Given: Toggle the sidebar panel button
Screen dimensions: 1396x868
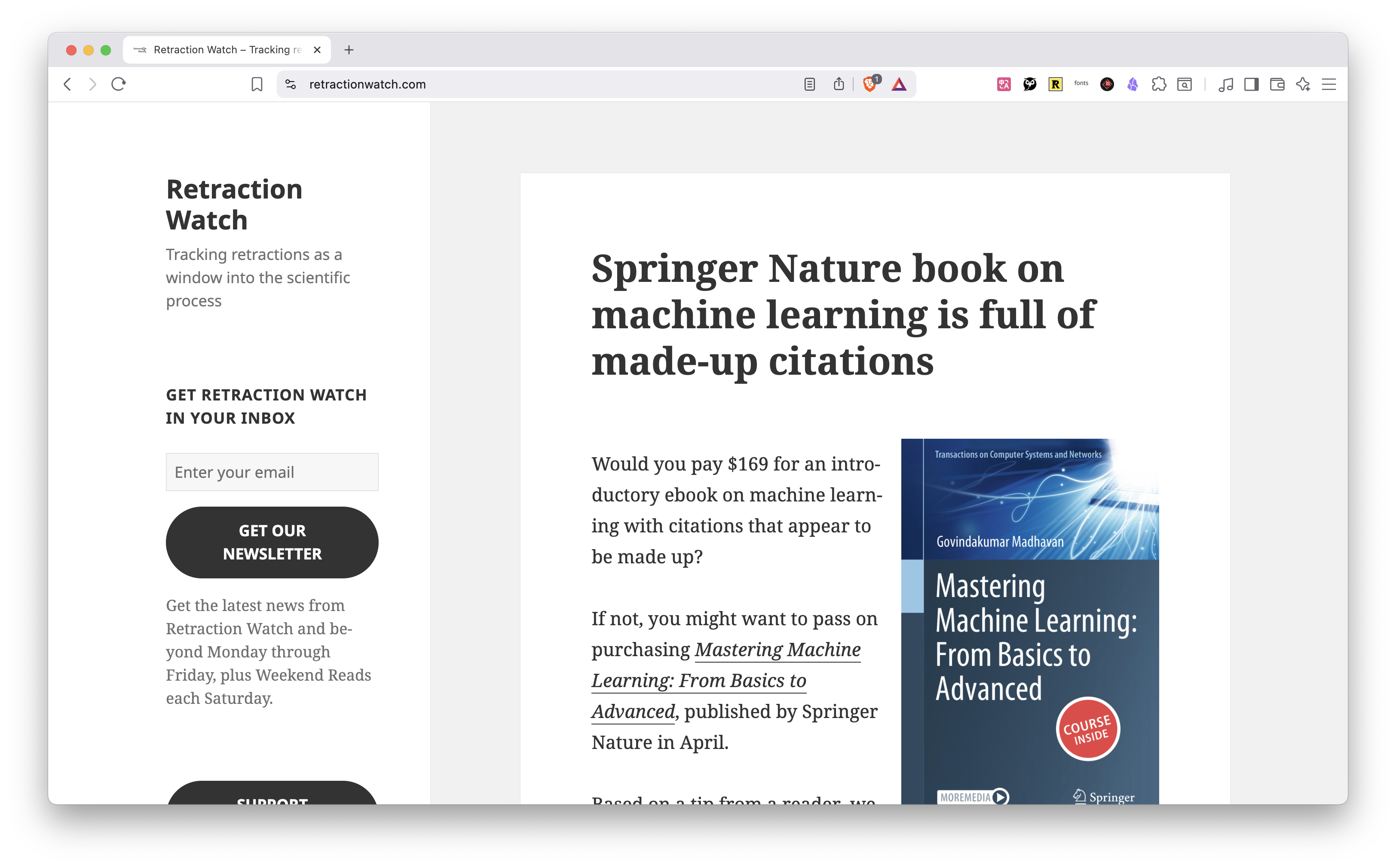Looking at the screenshot, I should [x=1251, y=84].
